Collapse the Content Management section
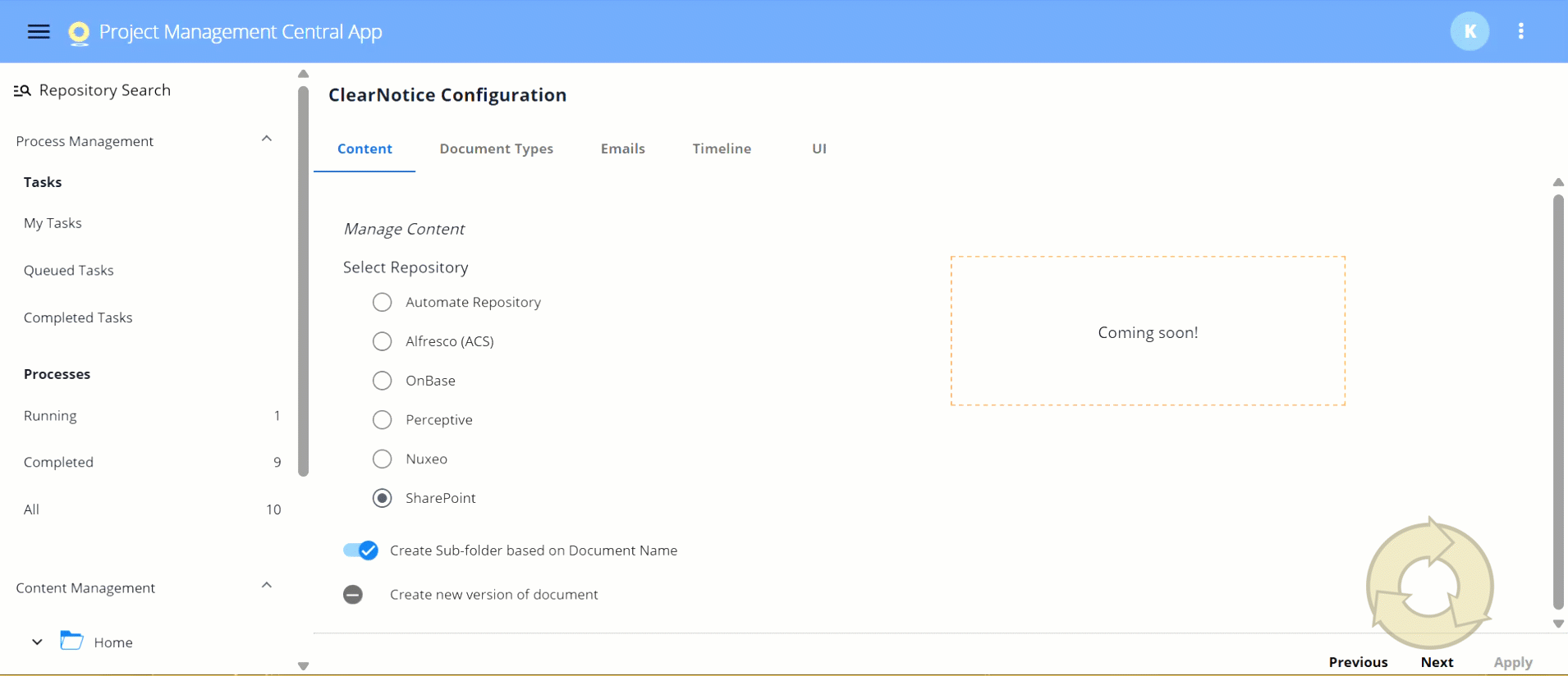The image size is (1568, 676). pos(267,585)
